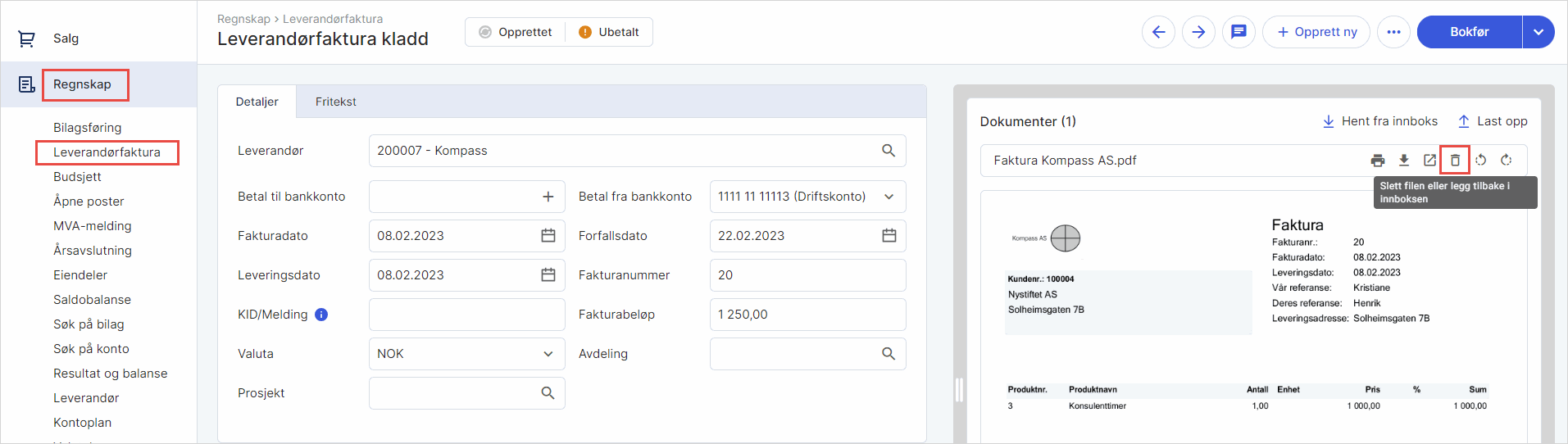The image size is (1568, 444).
Task: Rotate document counterclockwise
Action: (1480, 161)
